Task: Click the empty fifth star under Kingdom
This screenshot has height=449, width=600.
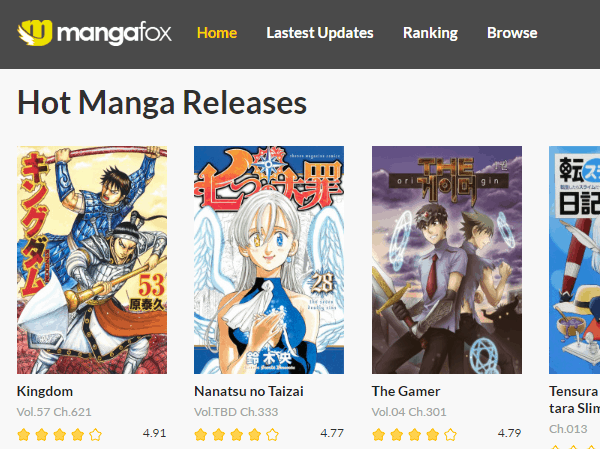Action: coord(95,434)
